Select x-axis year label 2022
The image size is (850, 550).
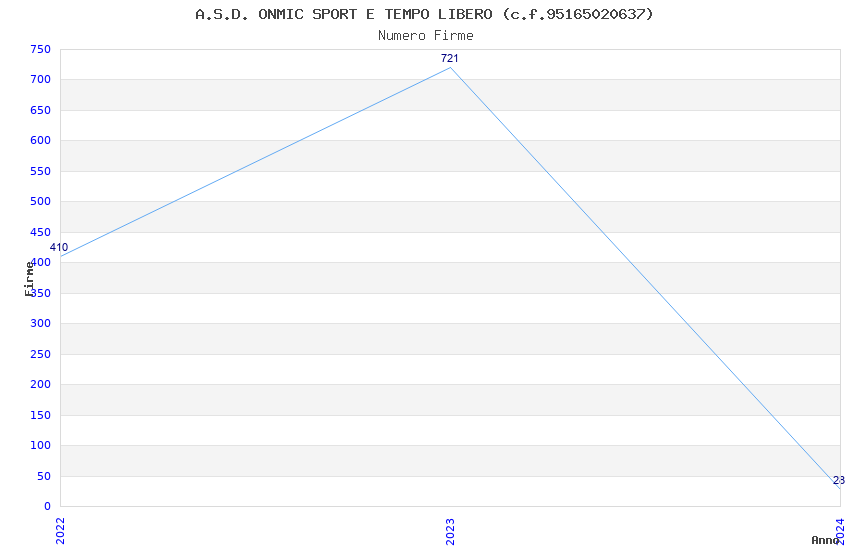[60, 530]
